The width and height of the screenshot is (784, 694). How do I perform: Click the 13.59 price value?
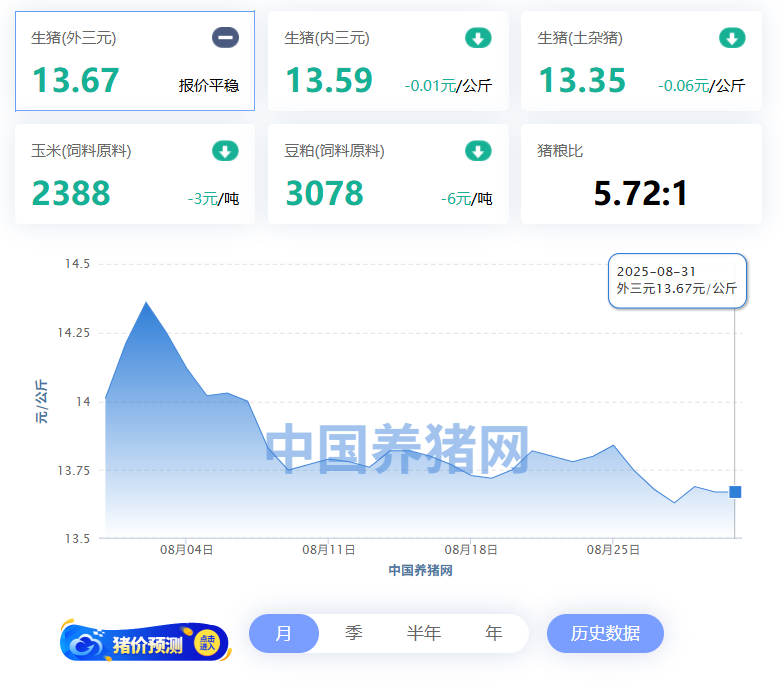(x=329, y=80)
